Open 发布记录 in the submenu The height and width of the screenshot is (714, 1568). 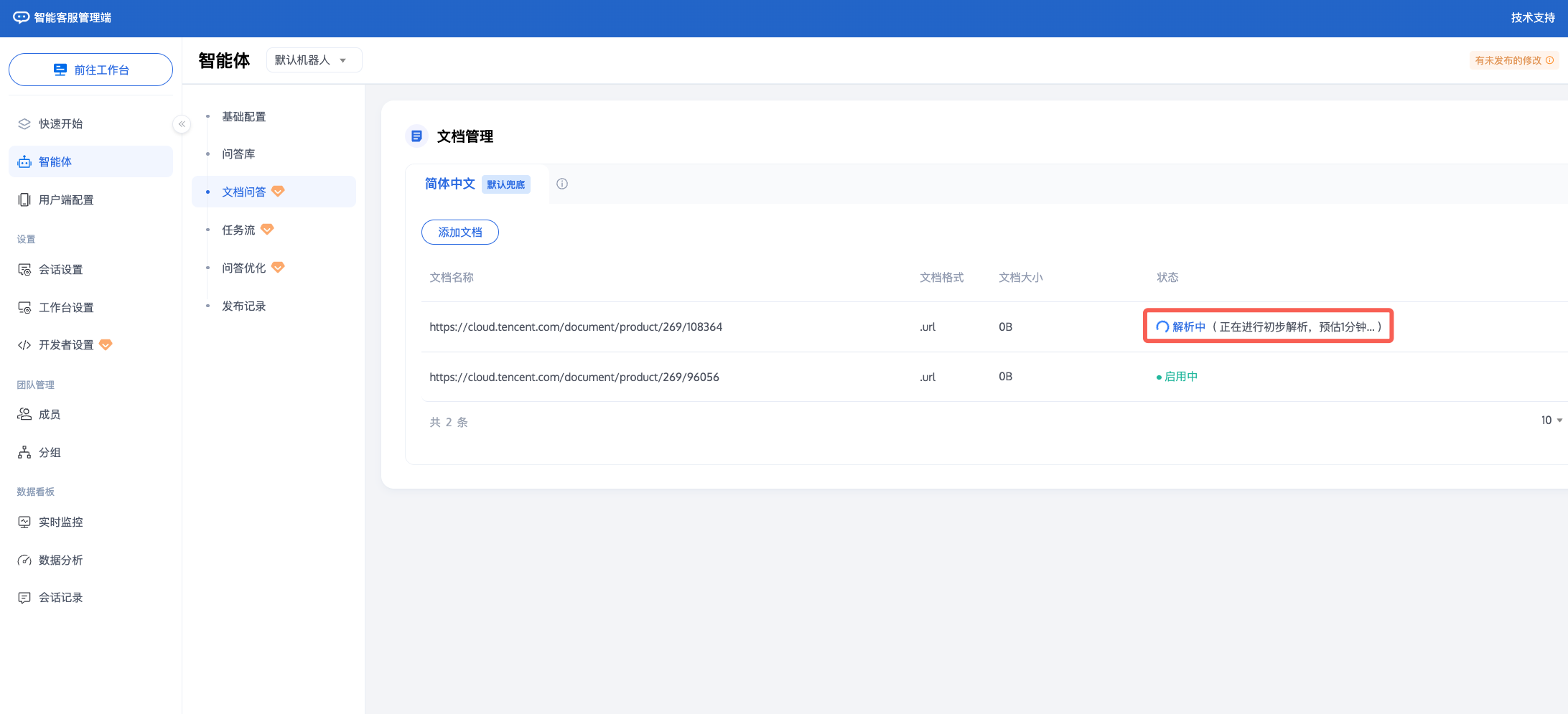243,306
